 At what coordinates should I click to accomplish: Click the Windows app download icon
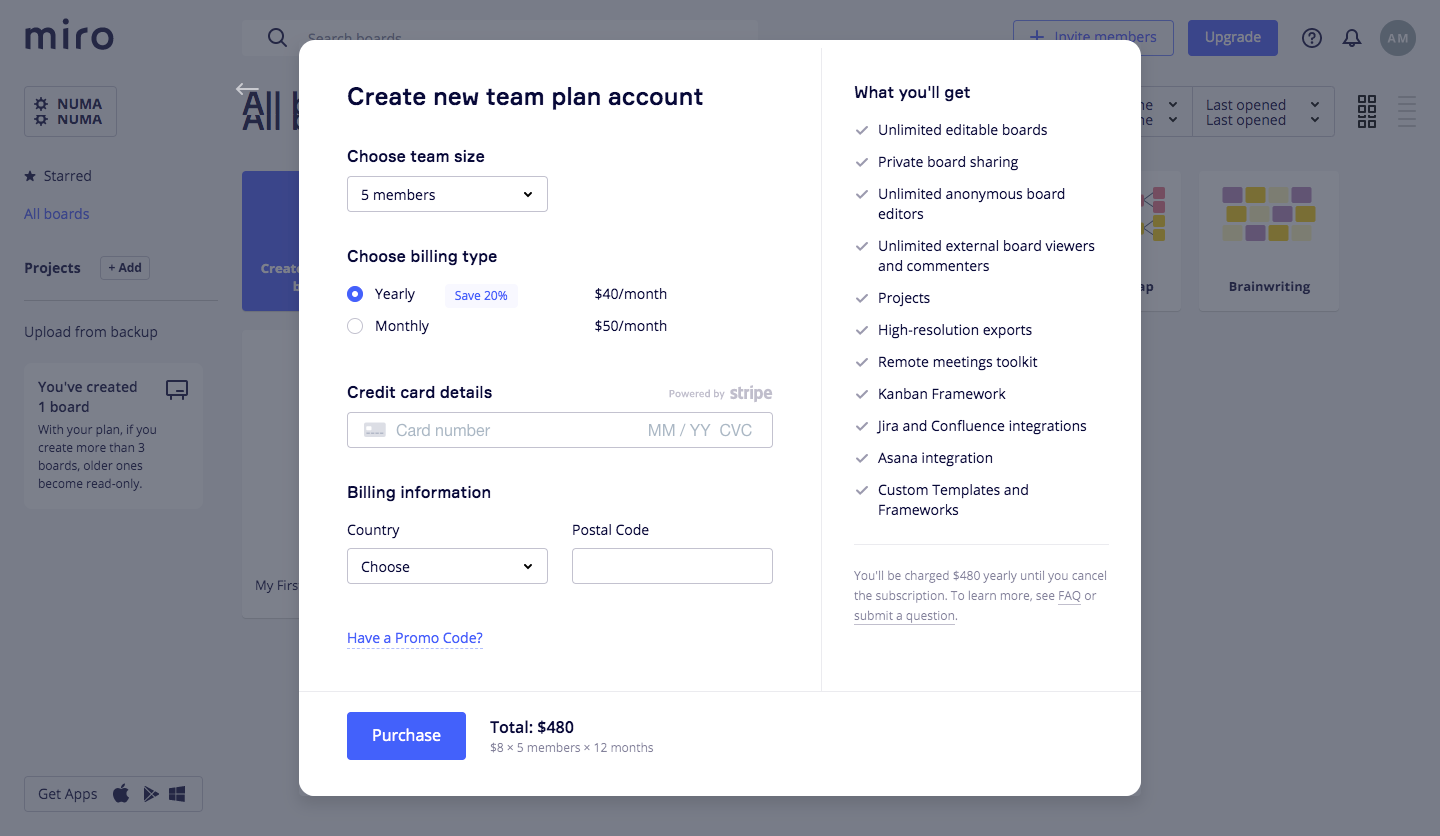coord(177,794)
